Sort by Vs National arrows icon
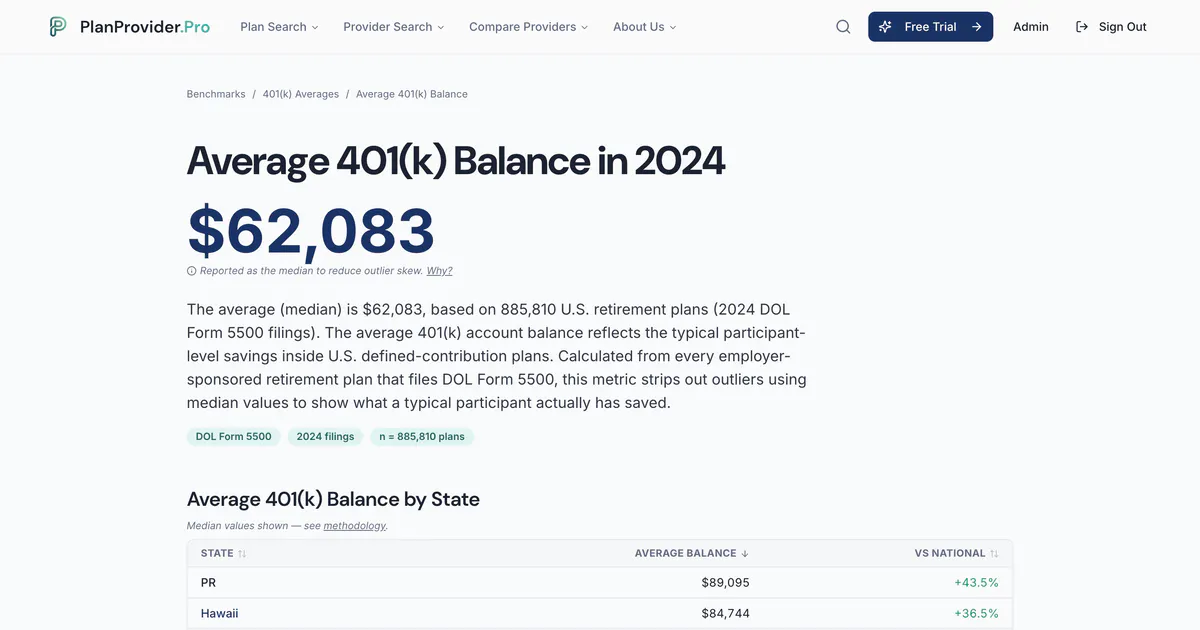This screenshot has height=630, width=1200. (x=994, y=553)
